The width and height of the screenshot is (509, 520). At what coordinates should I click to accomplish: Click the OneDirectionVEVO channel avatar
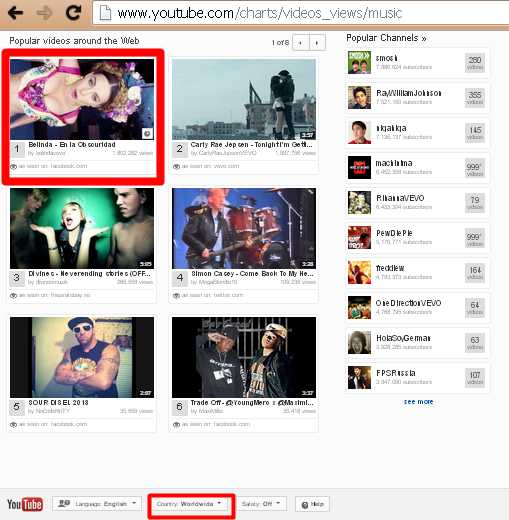pos(359,307)
